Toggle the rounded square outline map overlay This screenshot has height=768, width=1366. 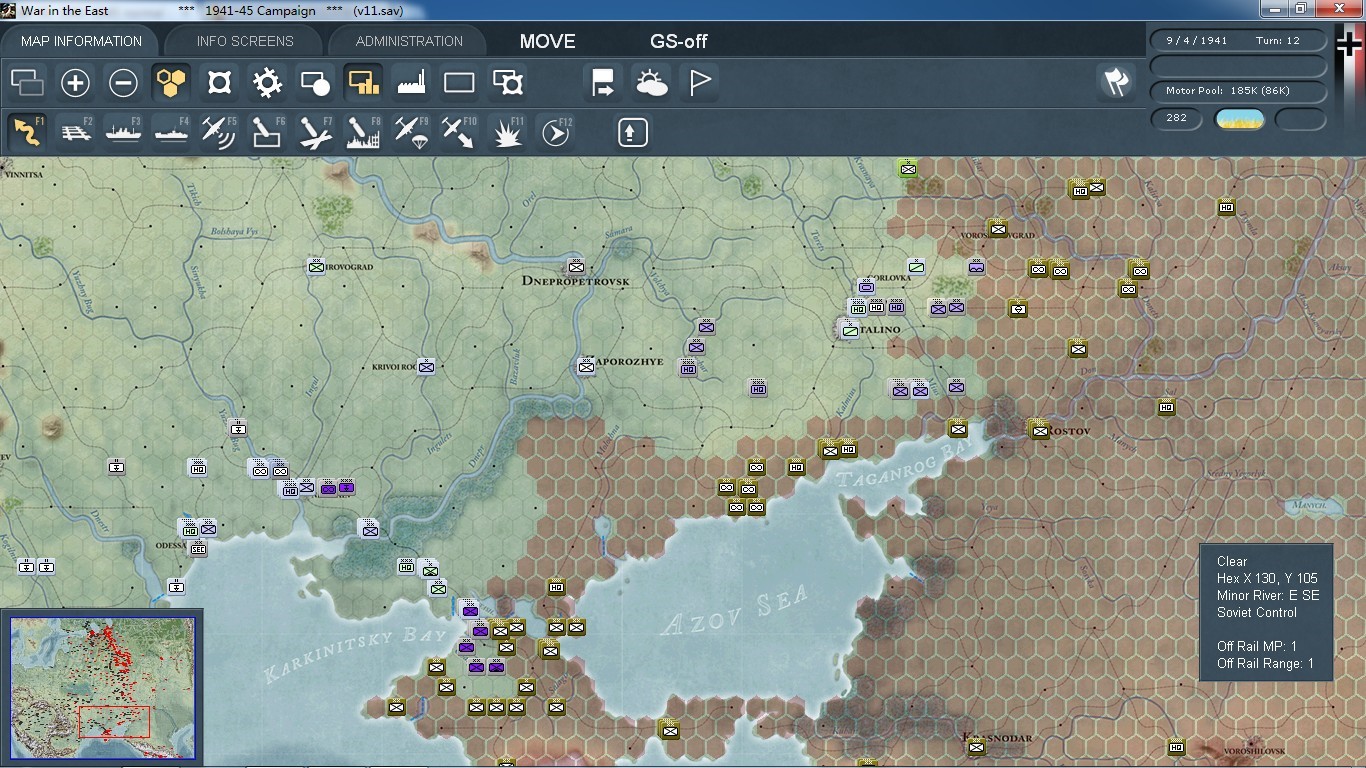click(x=219, y=83)
